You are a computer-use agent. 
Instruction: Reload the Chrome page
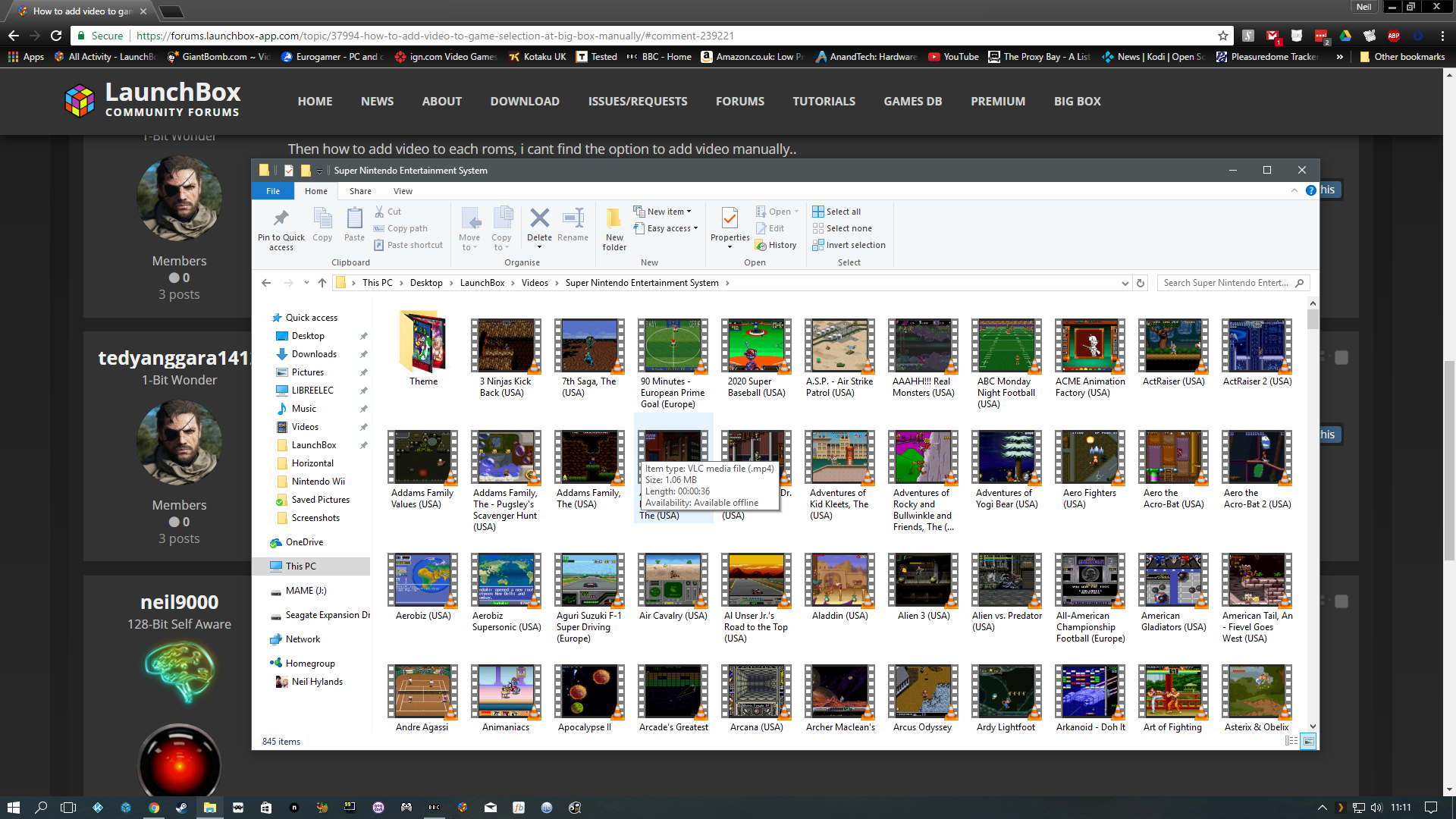(56, 36)
